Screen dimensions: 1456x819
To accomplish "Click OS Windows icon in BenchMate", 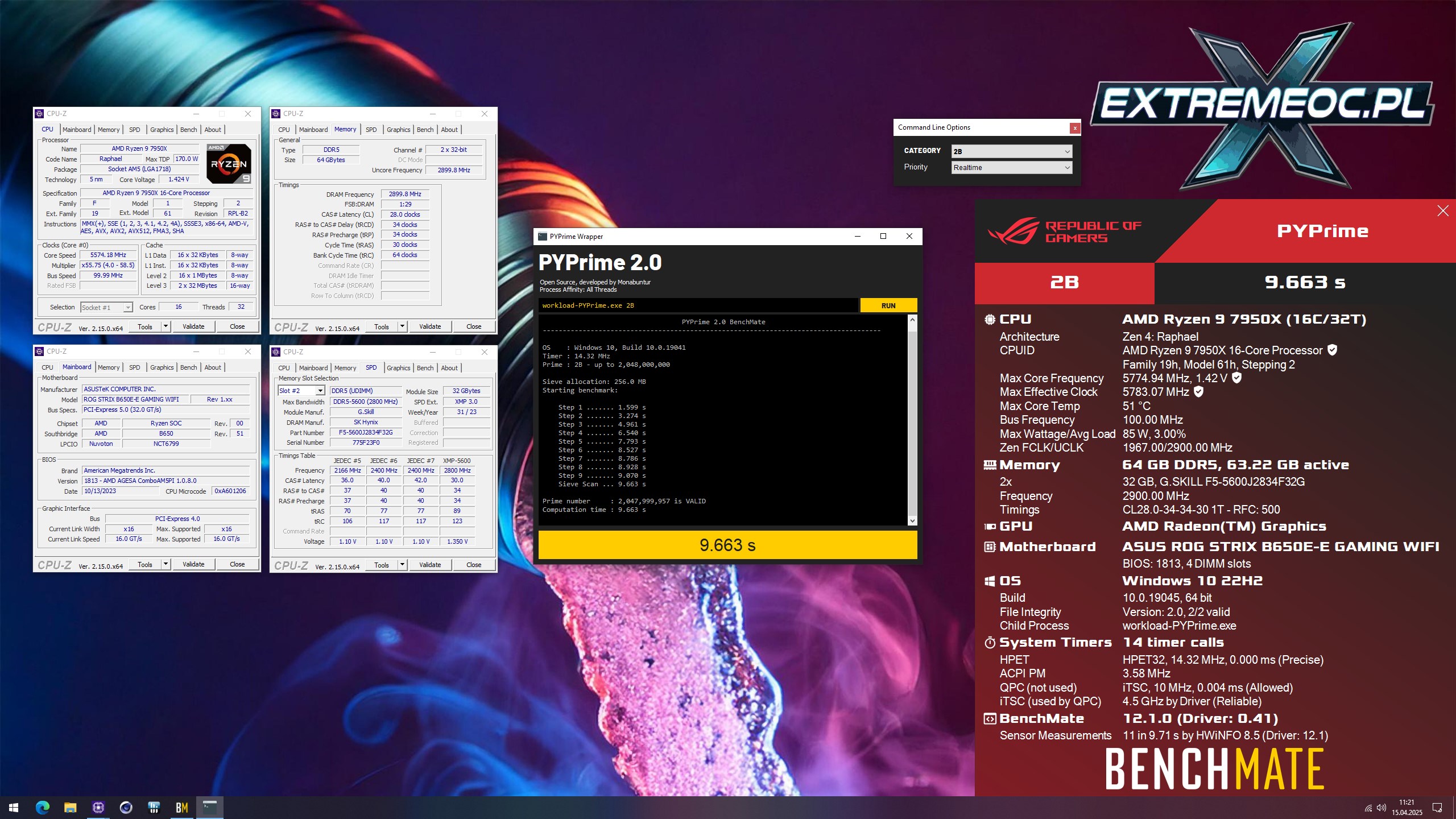I will coord(990,581).
